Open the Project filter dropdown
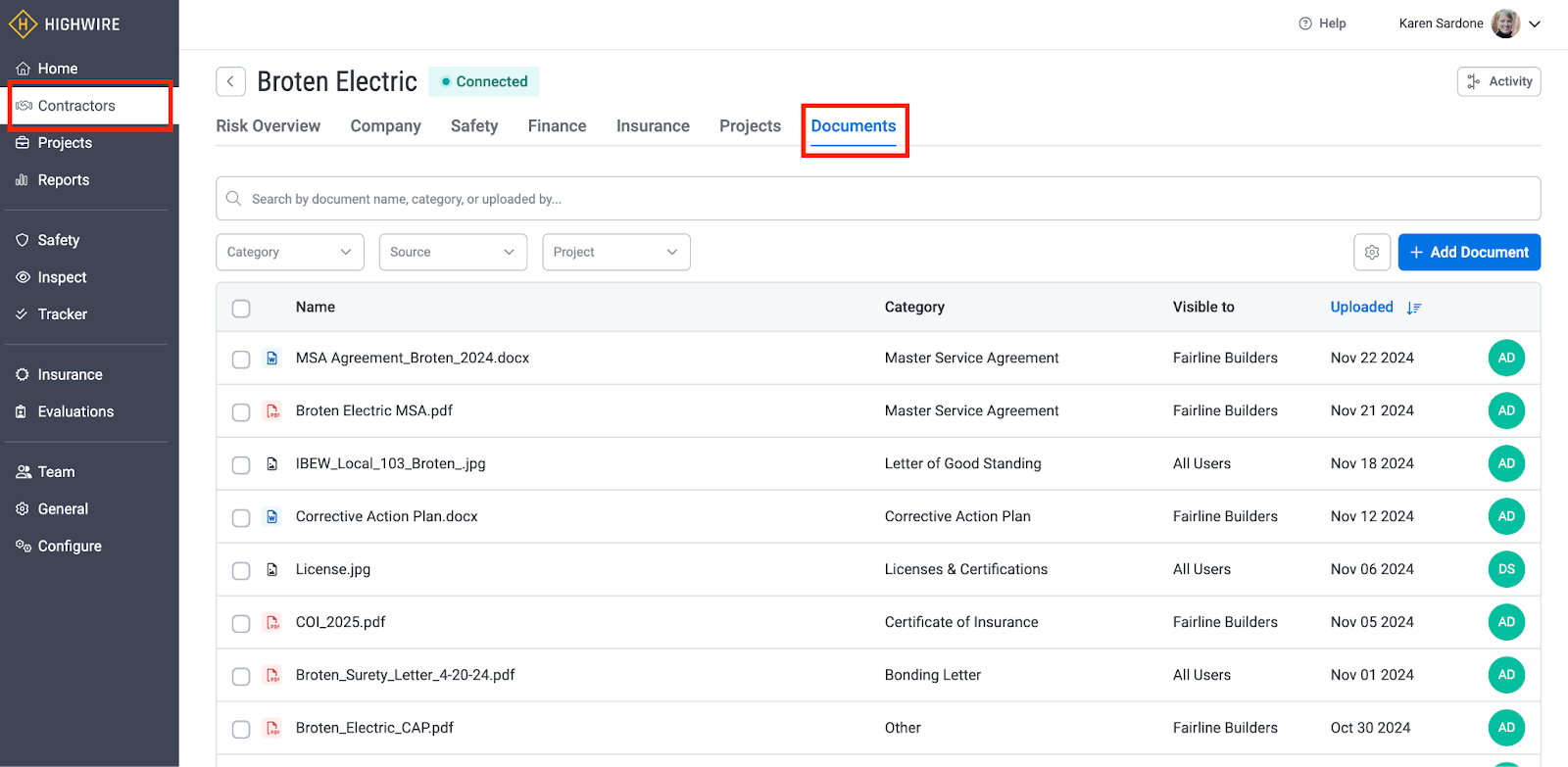 [x=616, y=252]
